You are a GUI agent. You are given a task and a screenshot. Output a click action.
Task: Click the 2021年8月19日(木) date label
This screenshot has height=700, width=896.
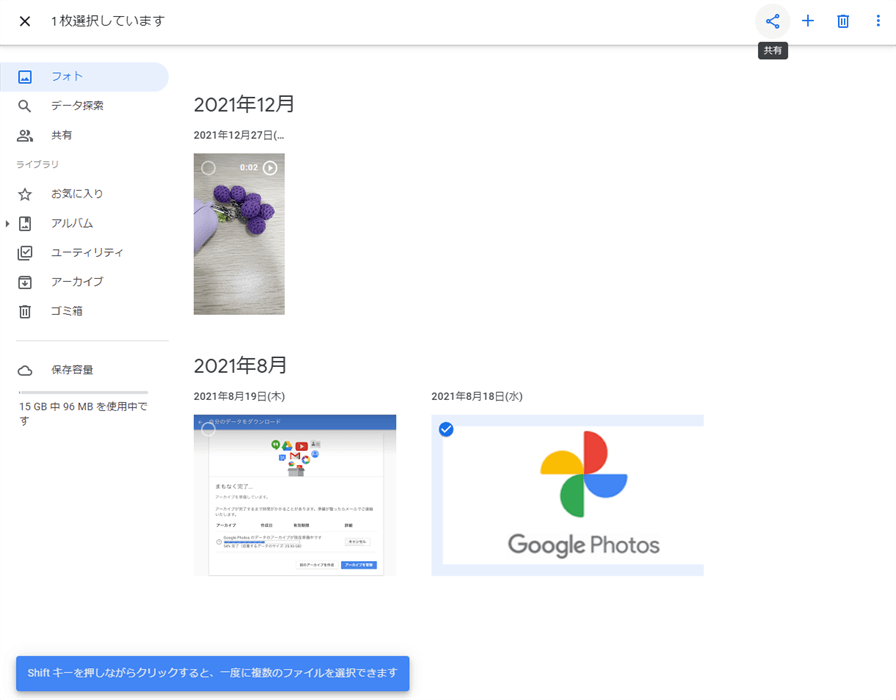coord(239,397)
